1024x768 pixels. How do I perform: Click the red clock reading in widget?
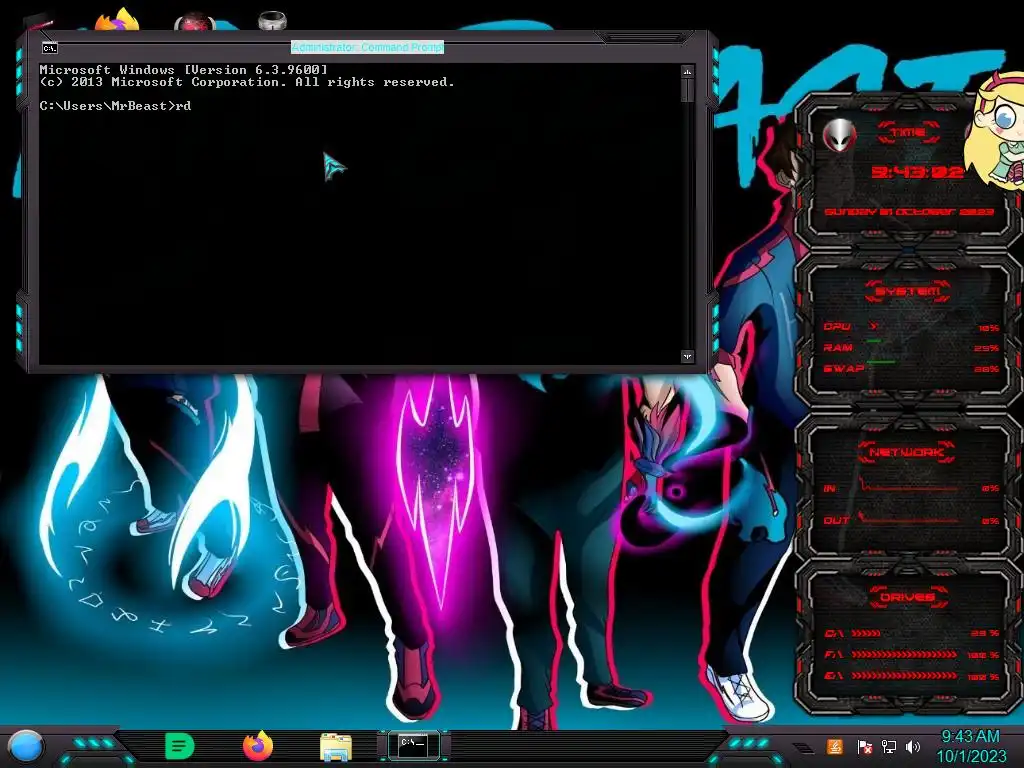point(918,172)
